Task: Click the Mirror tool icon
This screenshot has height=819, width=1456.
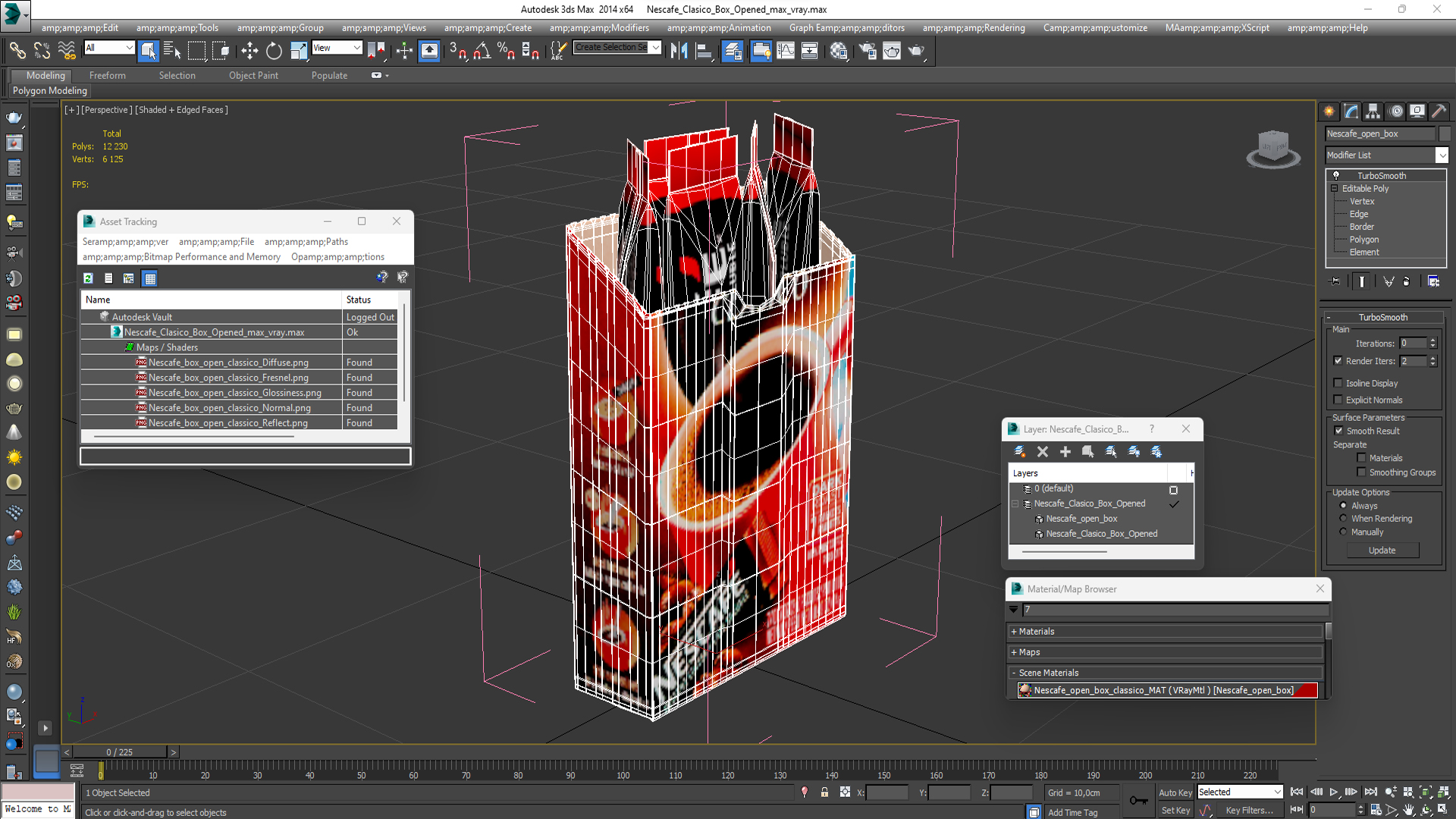Action: 679,51
